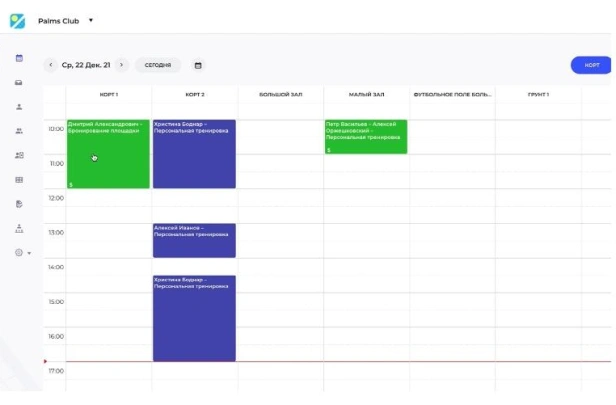
Task: Open the people group sidebar icon
Action: point(19,131)
